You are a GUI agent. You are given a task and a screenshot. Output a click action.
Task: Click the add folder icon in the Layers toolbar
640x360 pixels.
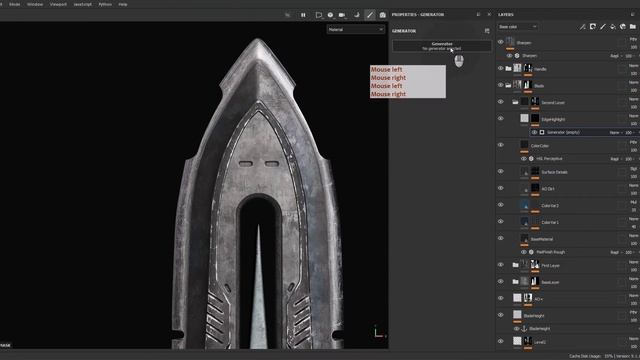click(633, 27)
